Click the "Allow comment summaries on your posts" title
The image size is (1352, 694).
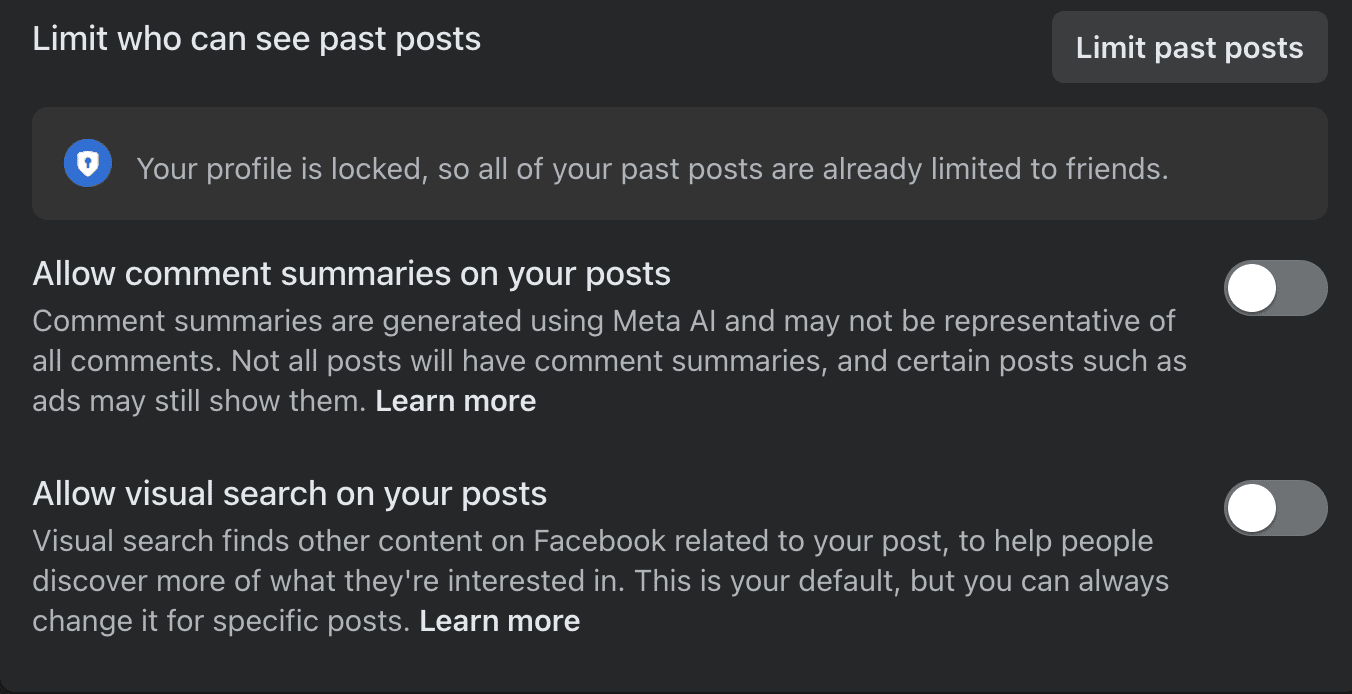tap(351, 273)
